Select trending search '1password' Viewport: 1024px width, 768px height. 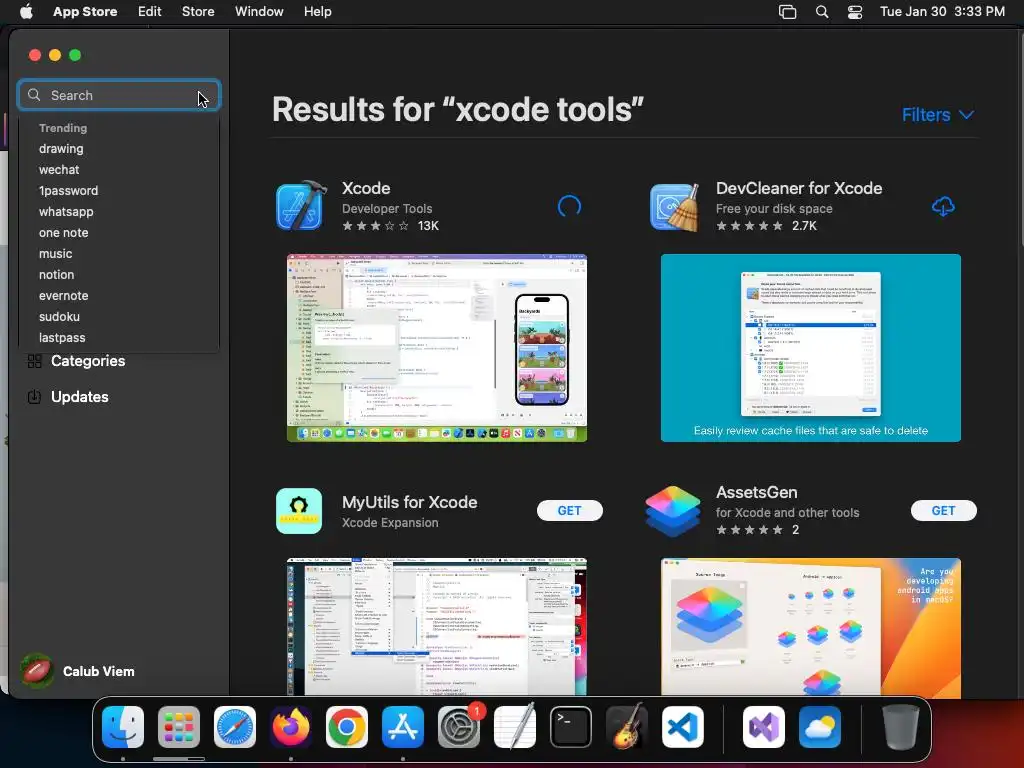point(69,191)
